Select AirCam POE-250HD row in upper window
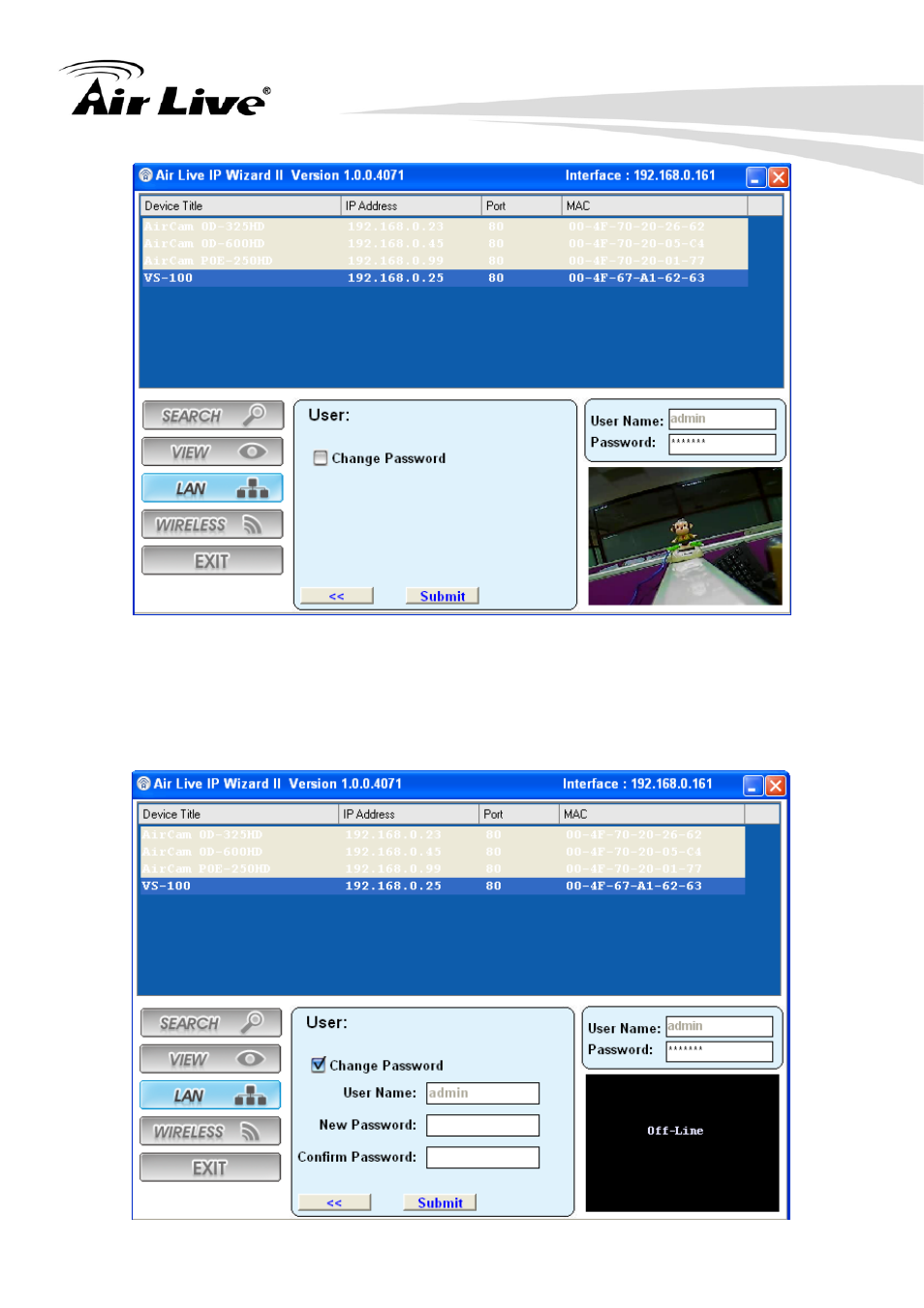Viewport: 924px width, 1308px height. (x=445, y=262)
